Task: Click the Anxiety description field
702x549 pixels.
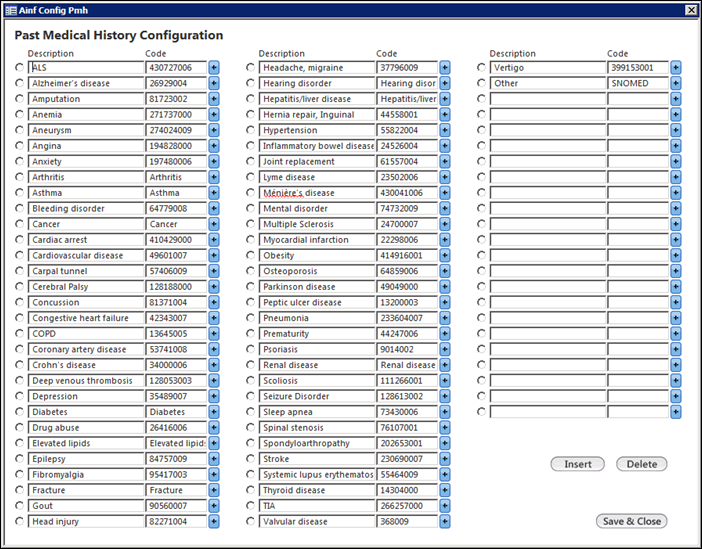Action: (86, 162)
